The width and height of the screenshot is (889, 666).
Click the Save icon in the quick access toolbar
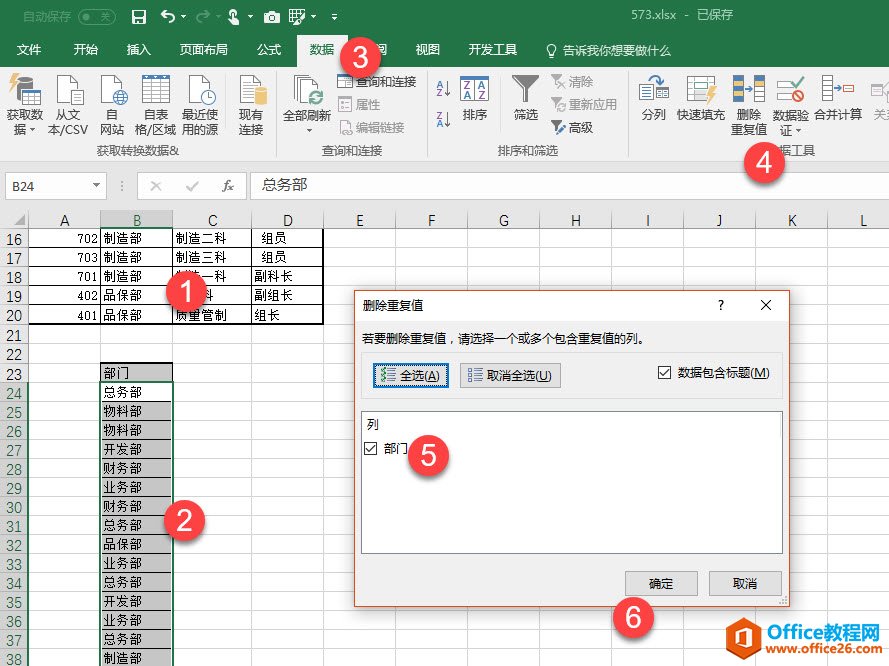point(139,16)
